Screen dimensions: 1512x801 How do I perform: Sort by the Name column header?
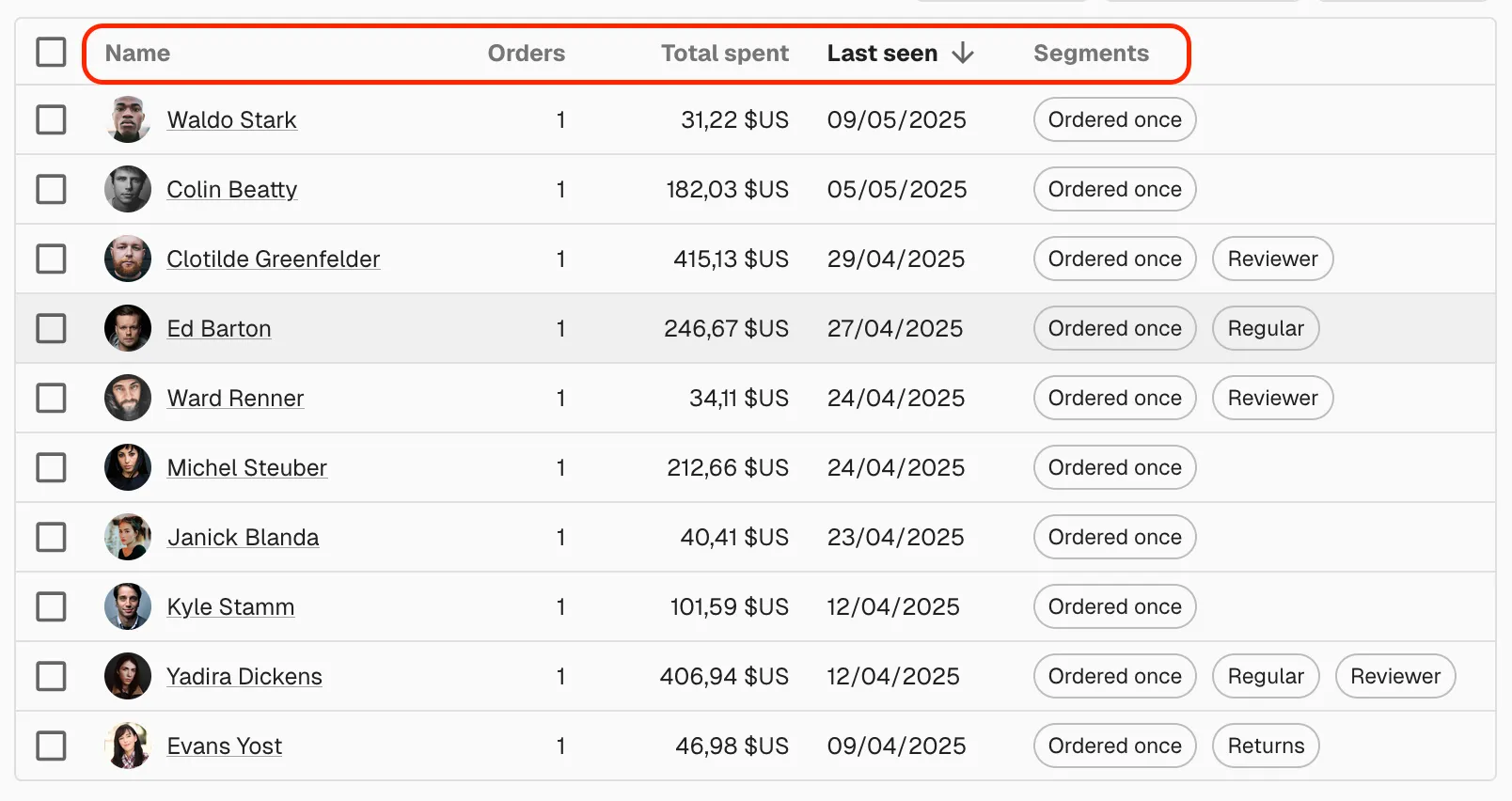coord(137,54)
